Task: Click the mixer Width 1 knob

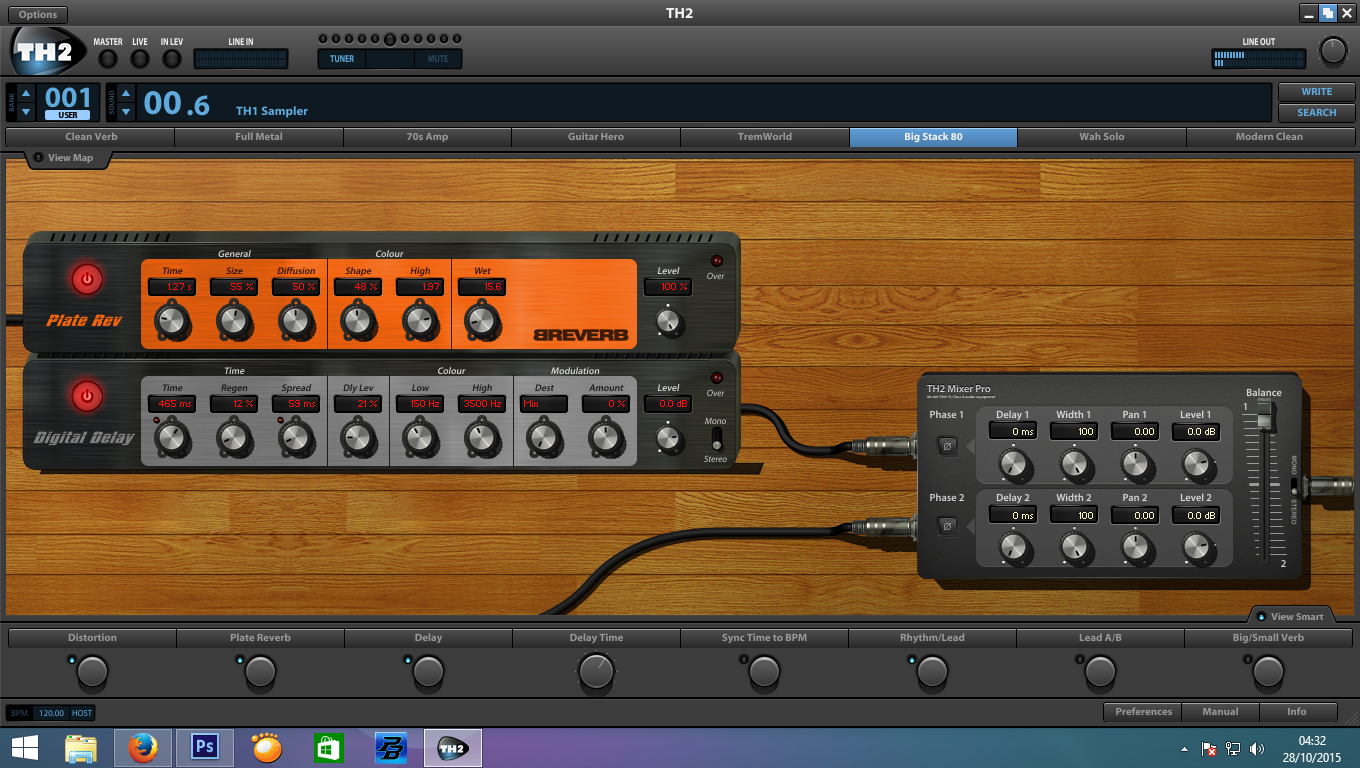Action: tap(1074, 463)
